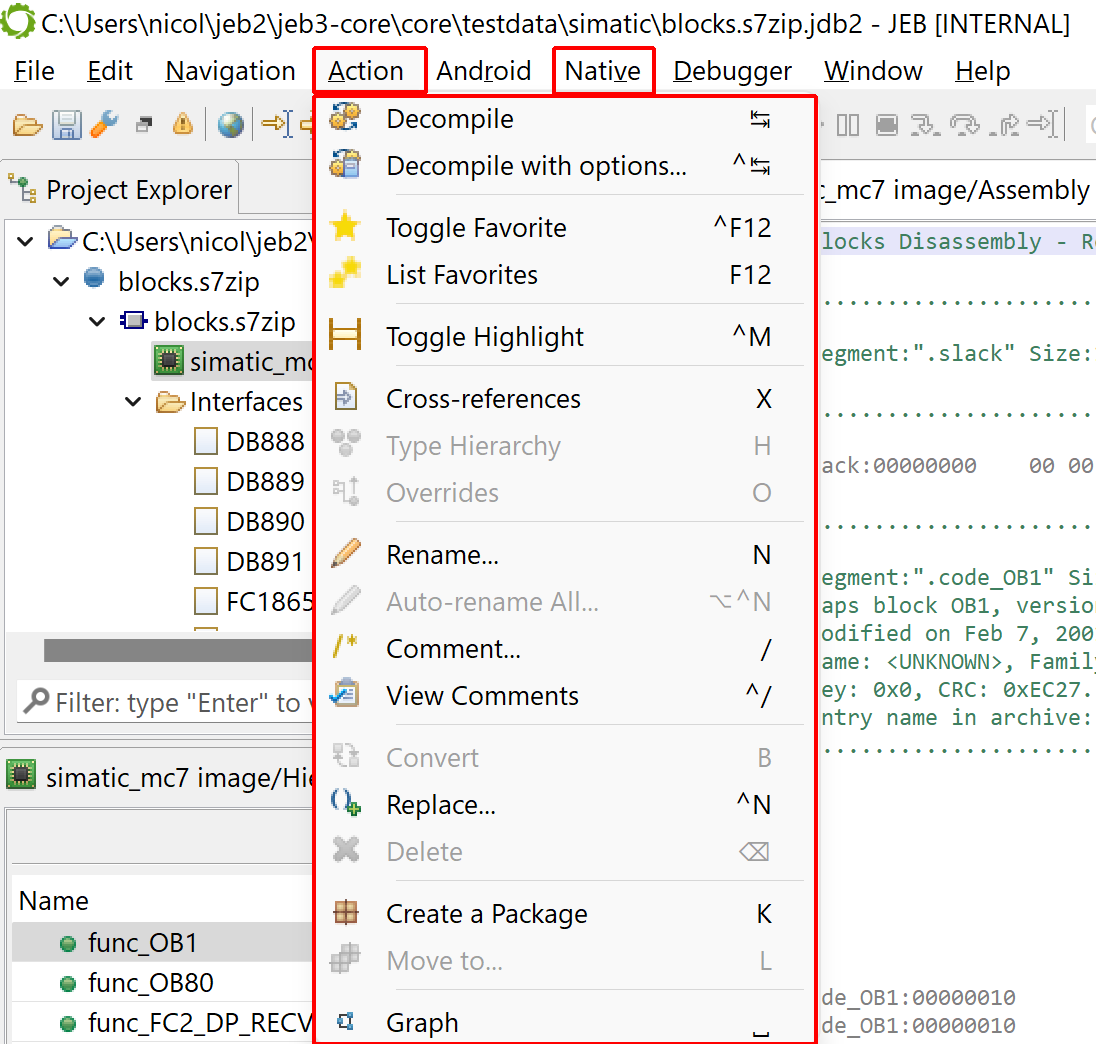Select the simatic_mc7 image unit in Project Explorer
This screenshot has width=1096, height=1044.
coord(233,361)
